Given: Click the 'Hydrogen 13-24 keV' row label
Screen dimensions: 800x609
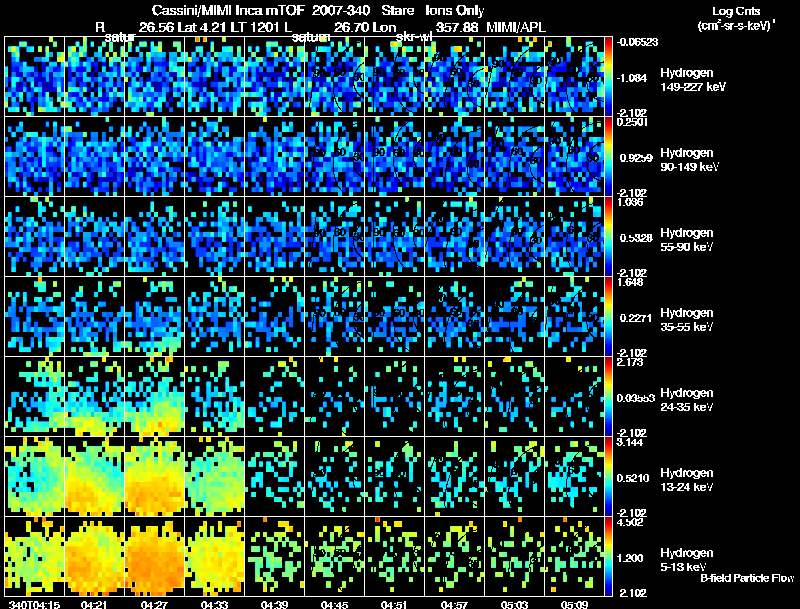Looking at the screenshot, I should point(687,480).
